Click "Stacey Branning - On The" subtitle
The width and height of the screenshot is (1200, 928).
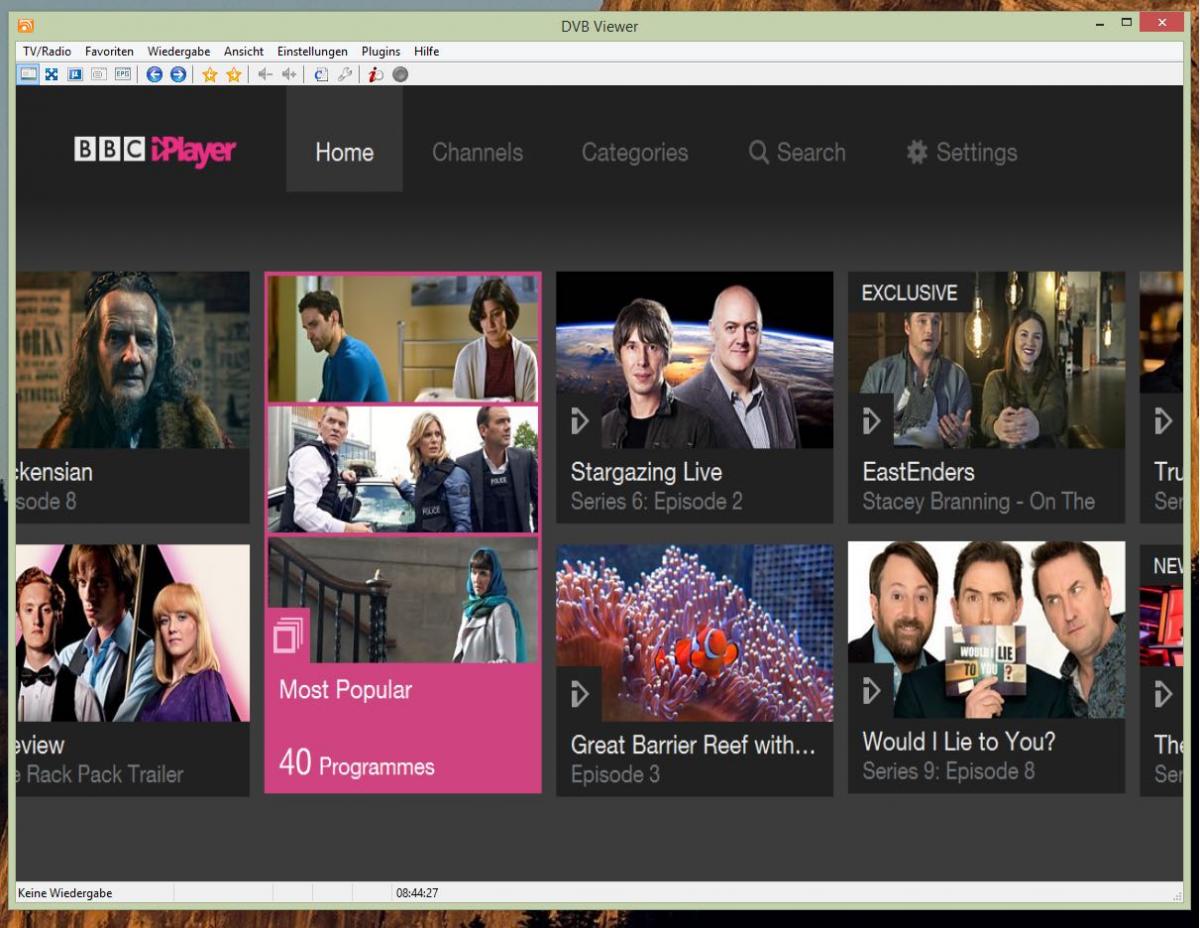979,502
